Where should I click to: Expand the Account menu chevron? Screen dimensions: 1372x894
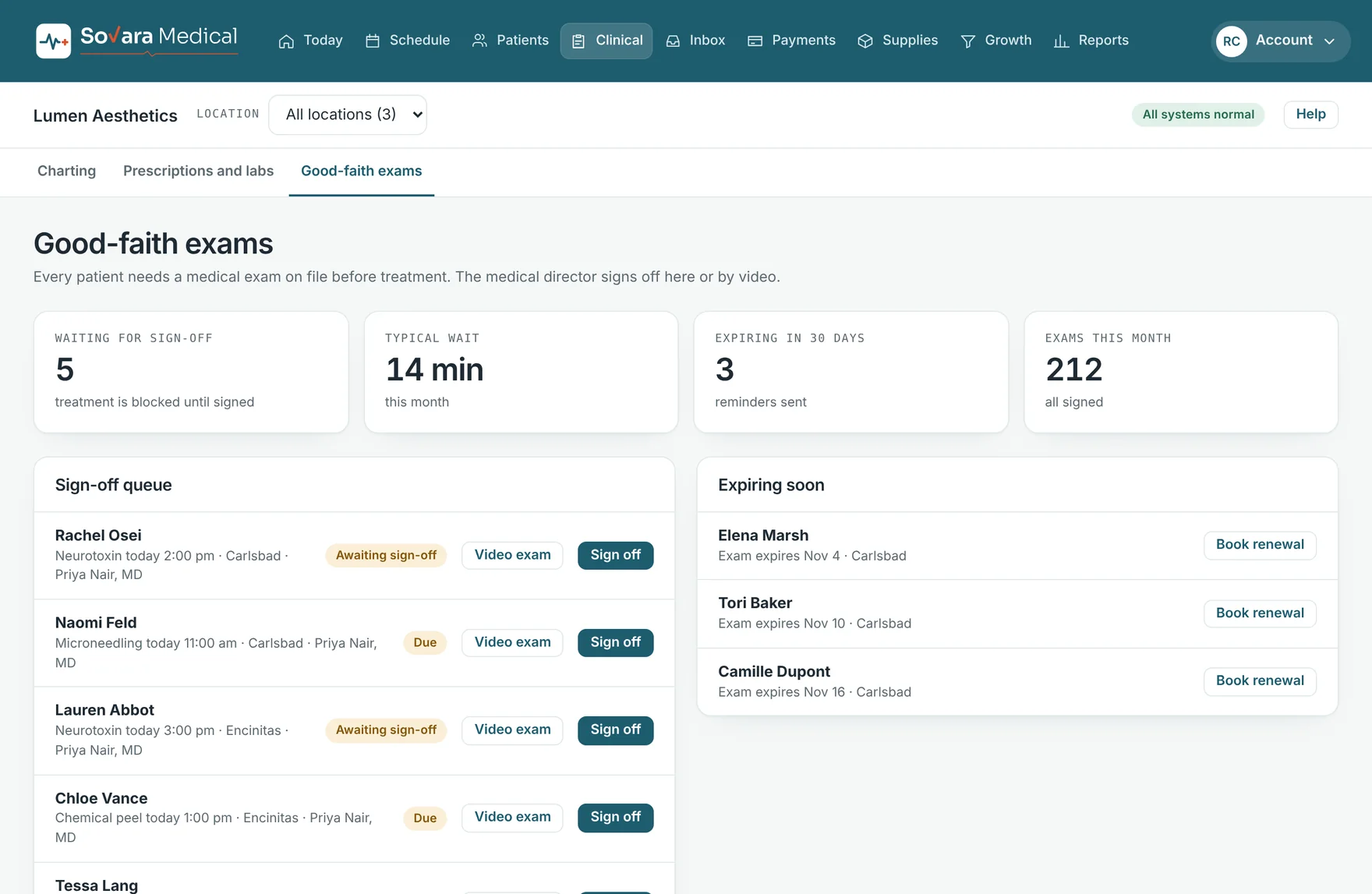point(1329,41)
